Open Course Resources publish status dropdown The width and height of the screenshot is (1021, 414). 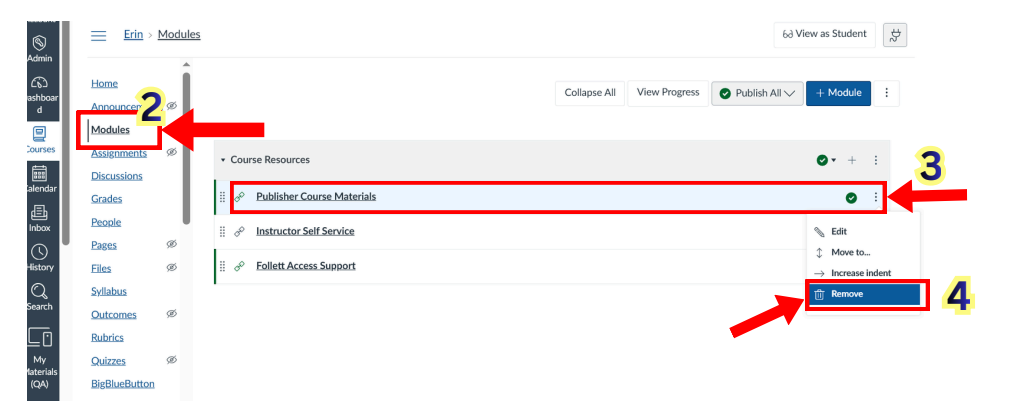point(827,160)
